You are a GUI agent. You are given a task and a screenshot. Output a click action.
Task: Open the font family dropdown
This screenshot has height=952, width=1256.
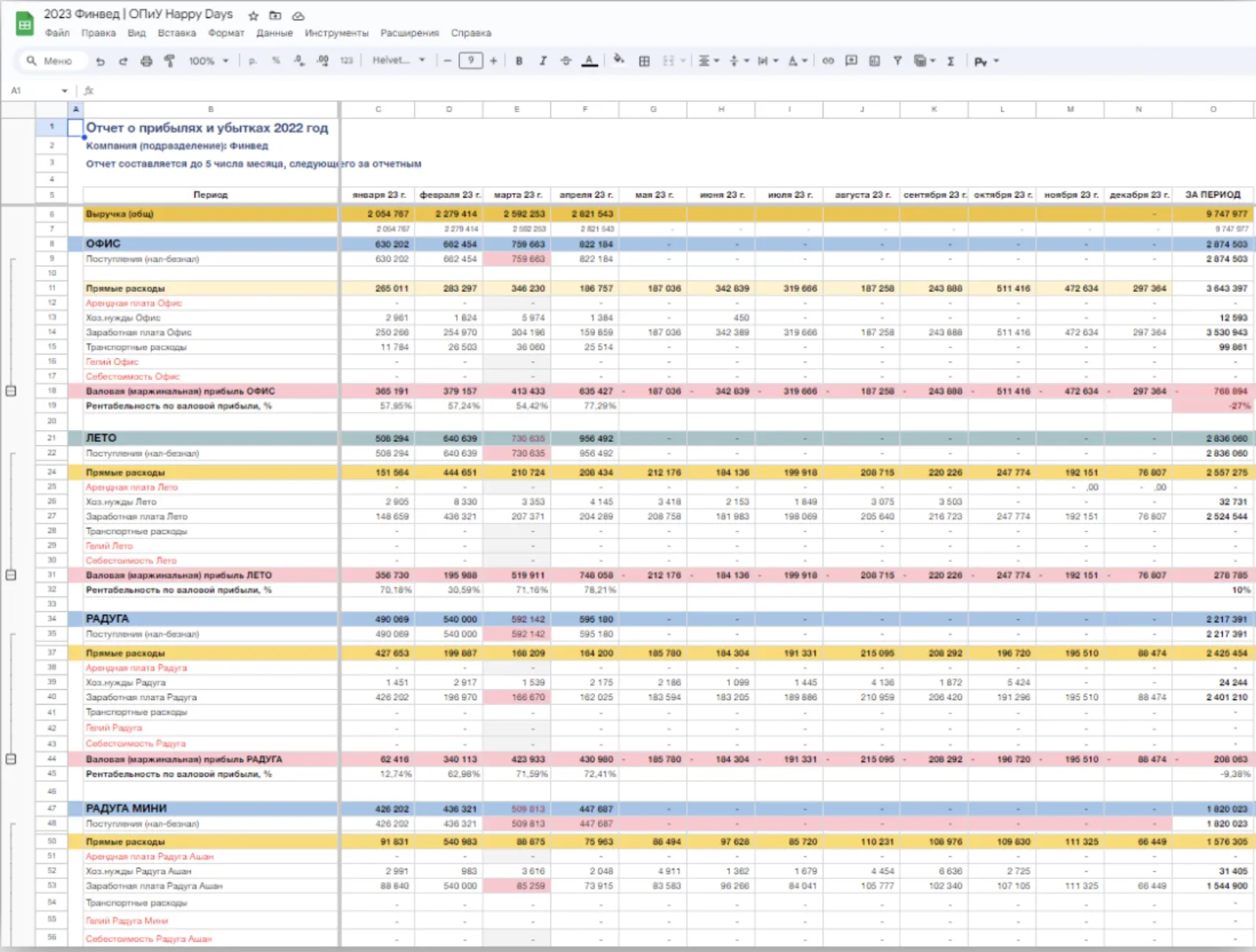click(x=399, y=60)
